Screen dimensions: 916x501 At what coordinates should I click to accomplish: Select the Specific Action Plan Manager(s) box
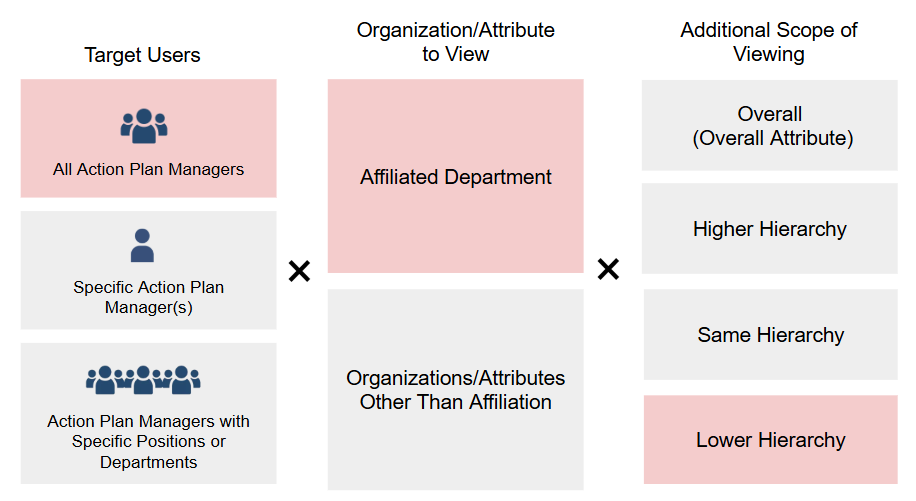(x=148, y=270)
